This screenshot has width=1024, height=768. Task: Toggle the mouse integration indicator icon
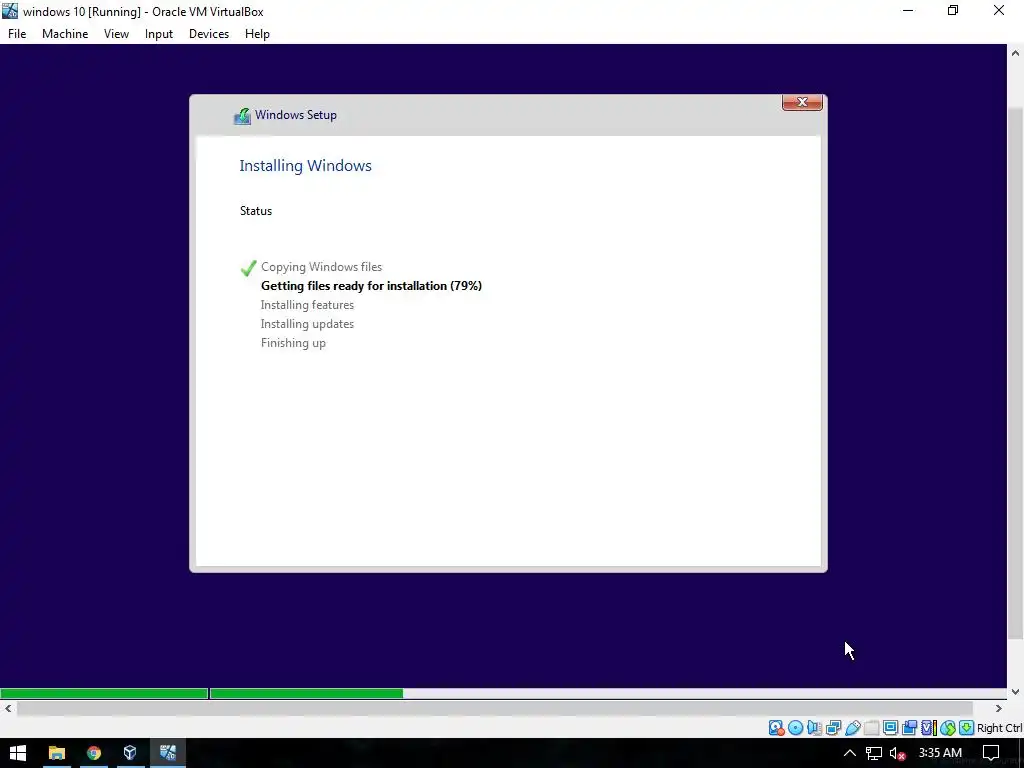point(948,728)
